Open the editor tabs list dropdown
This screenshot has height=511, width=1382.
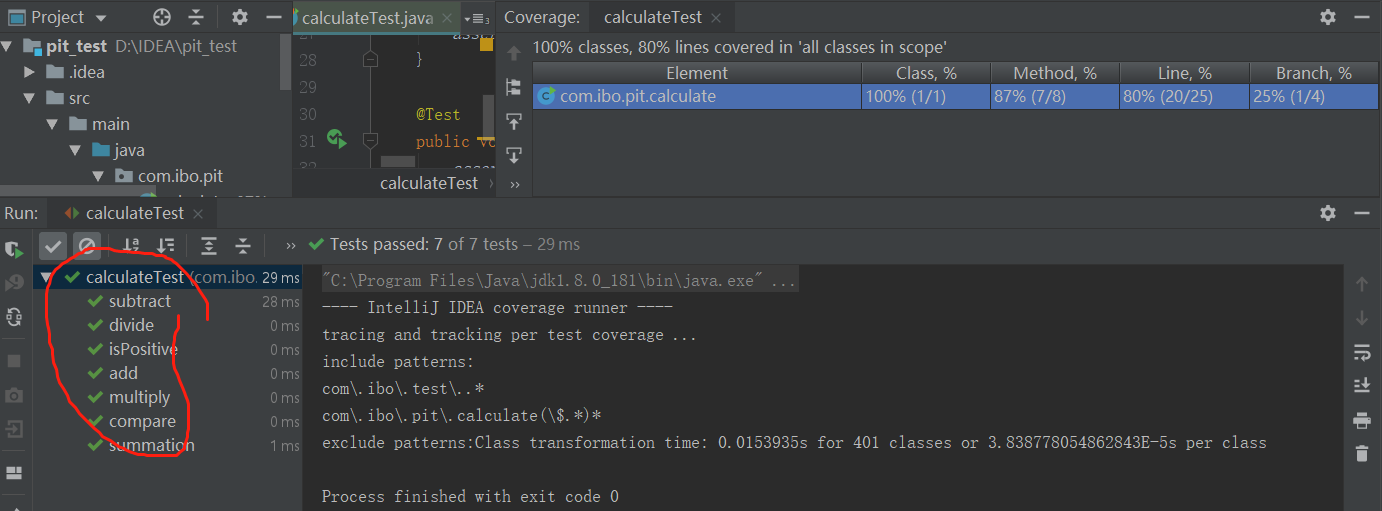[x=478, y=18]
